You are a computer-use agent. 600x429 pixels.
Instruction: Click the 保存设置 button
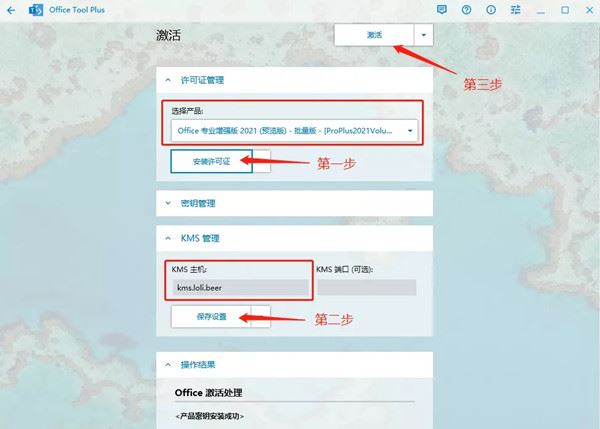211,317
